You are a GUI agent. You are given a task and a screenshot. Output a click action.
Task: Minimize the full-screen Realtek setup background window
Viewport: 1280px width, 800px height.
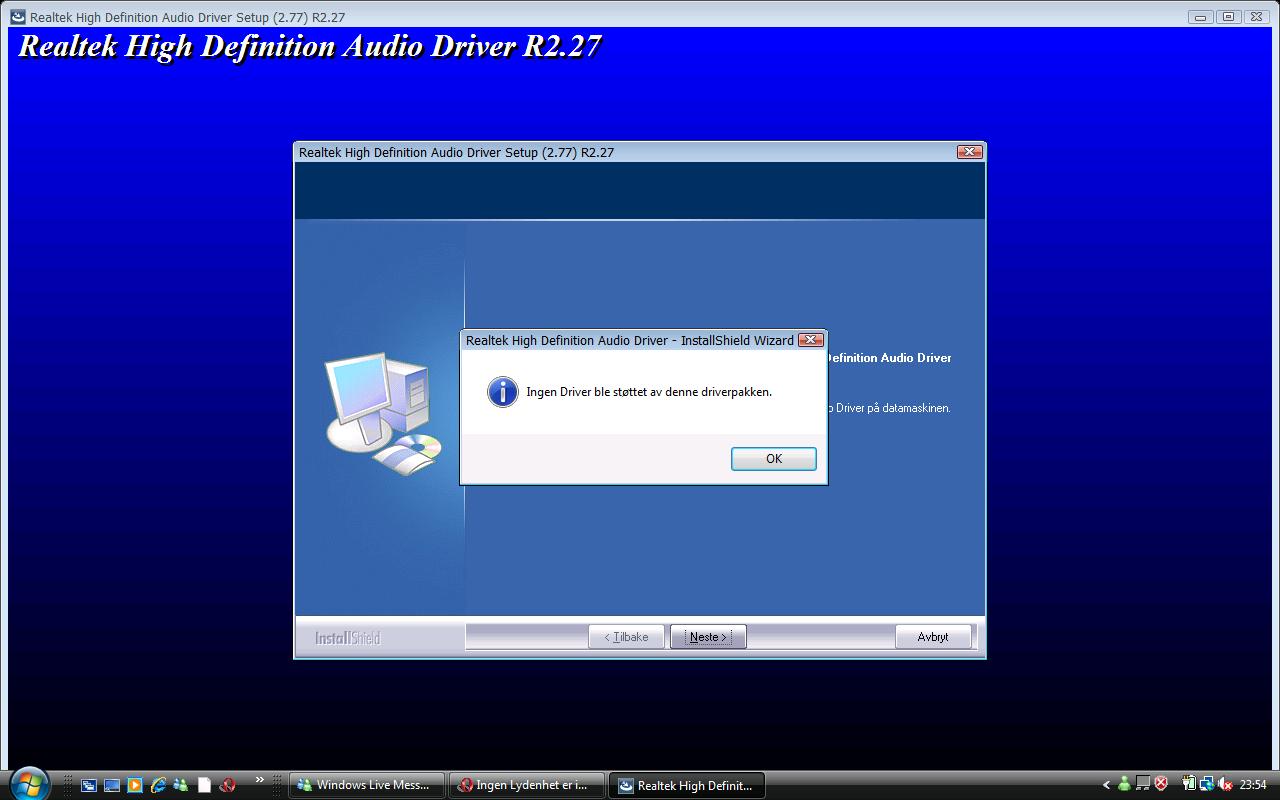pyautogui.click(x=1201, y=17)
